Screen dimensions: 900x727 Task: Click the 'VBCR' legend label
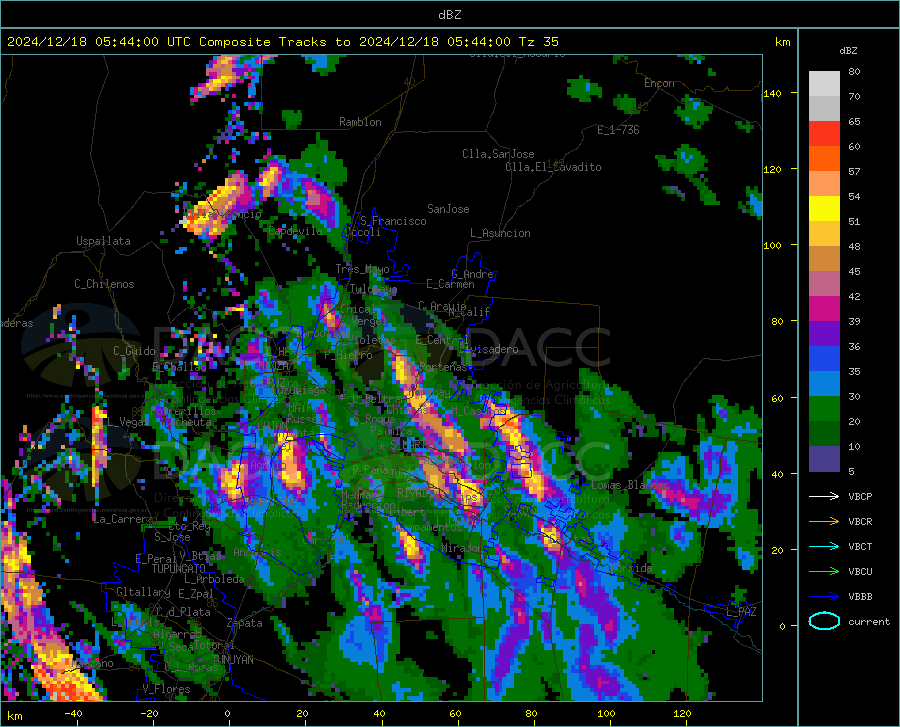860,522
